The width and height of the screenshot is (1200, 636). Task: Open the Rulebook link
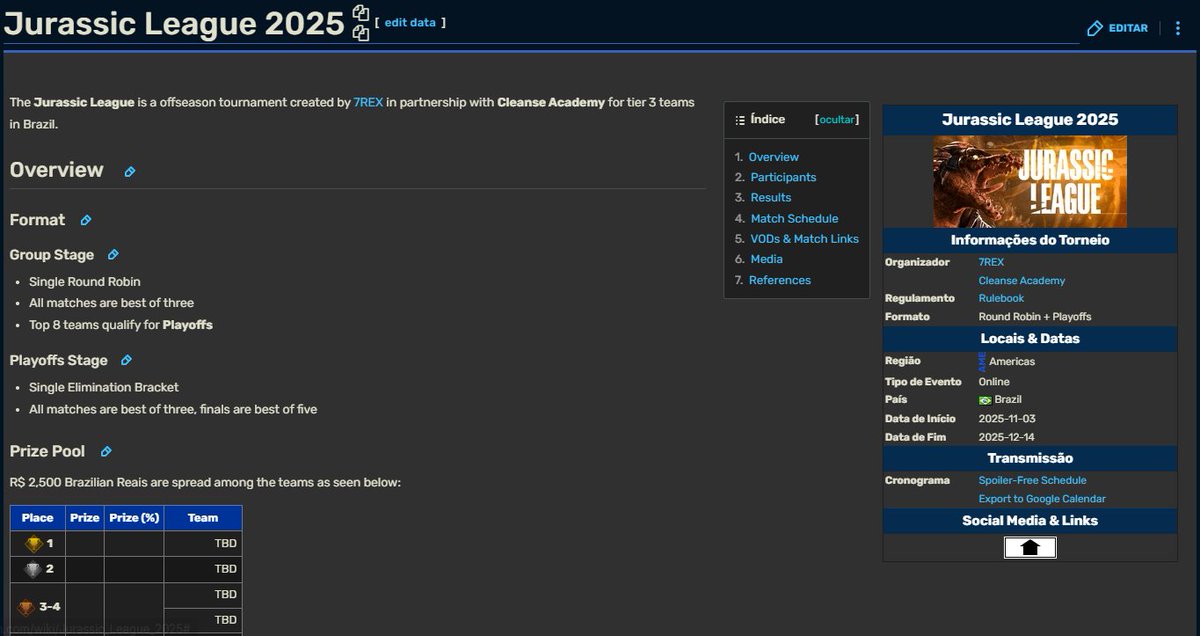pyautogui.click(x=1001, y=299)
